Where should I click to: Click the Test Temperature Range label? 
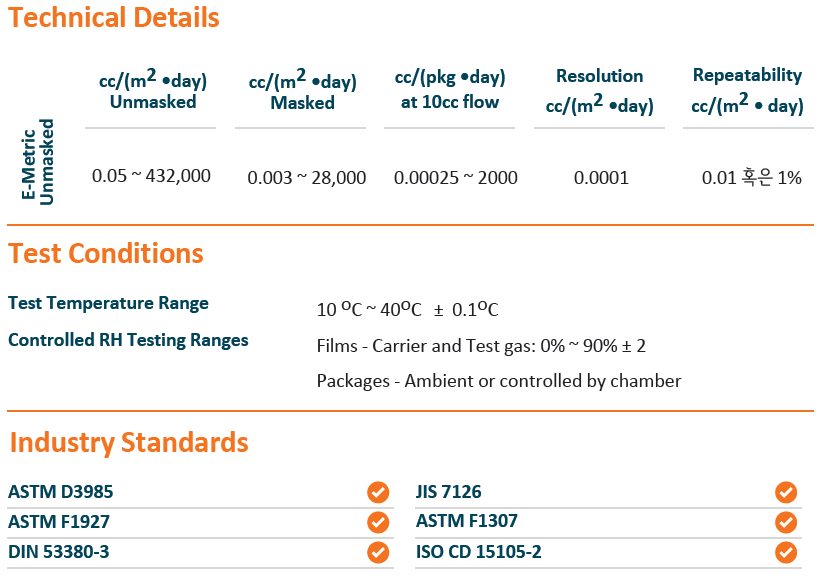[x=108, y=303]
